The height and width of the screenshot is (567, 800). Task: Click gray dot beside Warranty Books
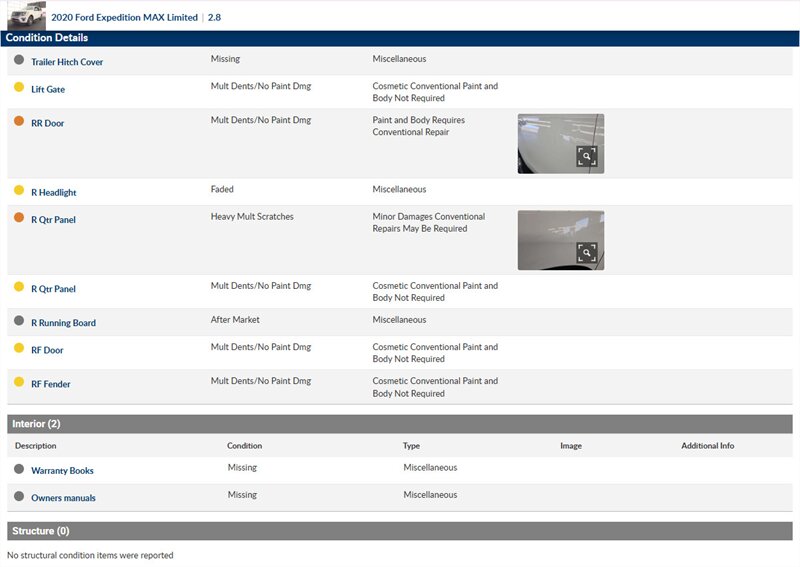pos(19,469)
